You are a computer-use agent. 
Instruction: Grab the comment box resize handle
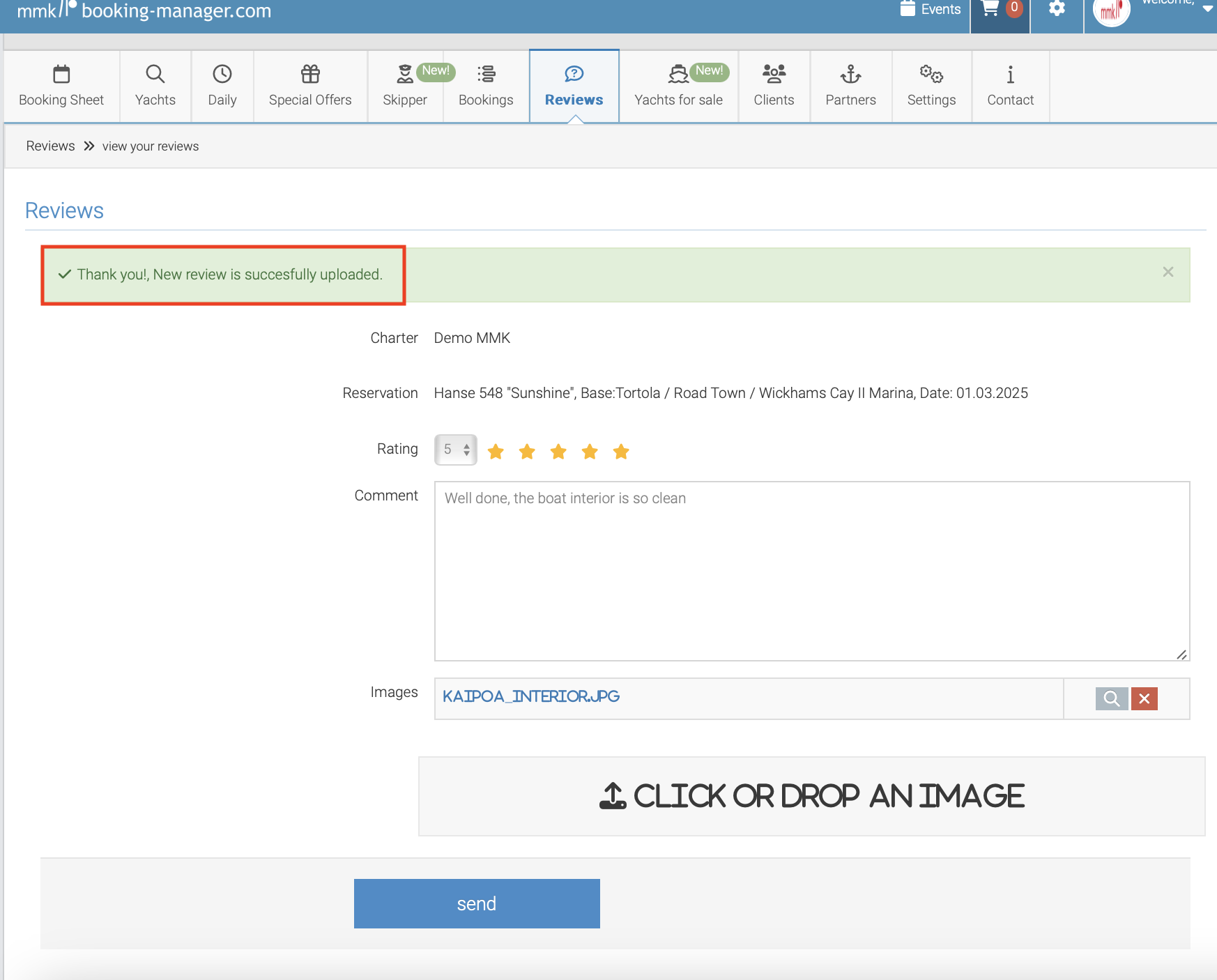tap(1181, 654)
